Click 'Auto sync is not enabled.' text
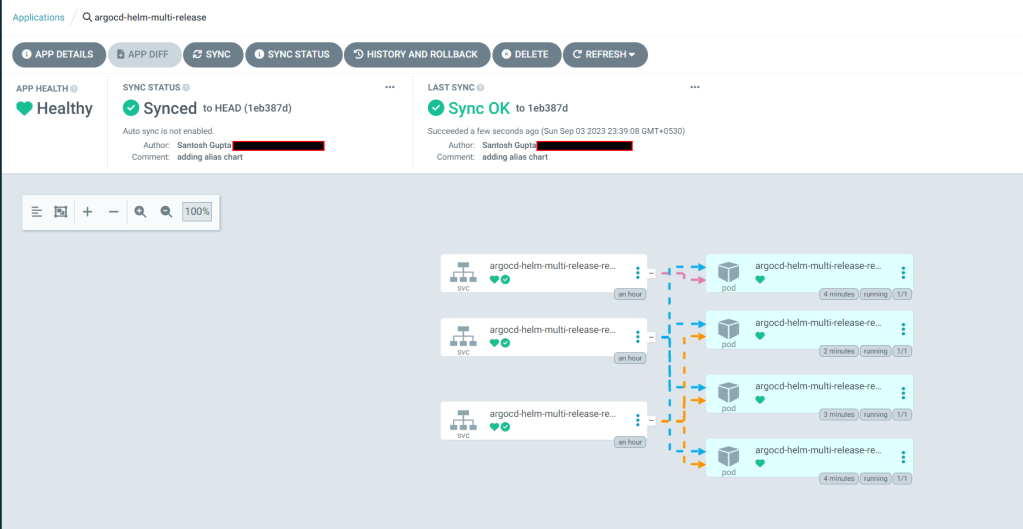This screenshot has width=1023, height=529. click(168, 131)
